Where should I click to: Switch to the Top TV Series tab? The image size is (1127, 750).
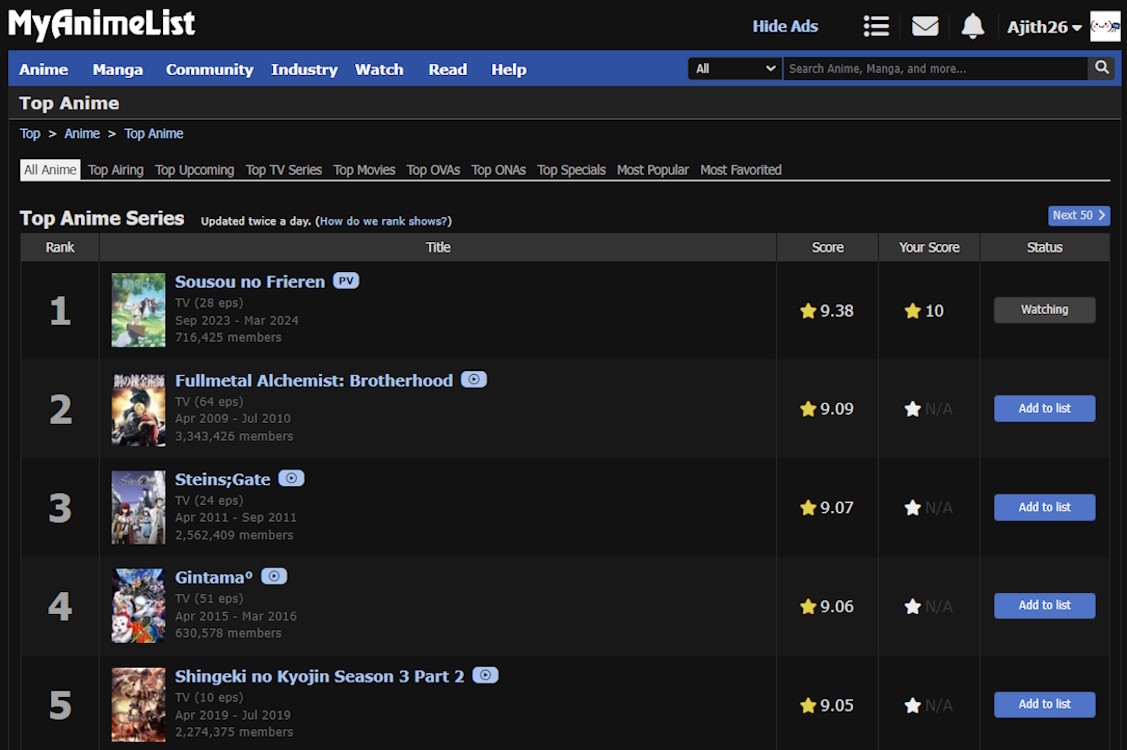(284, 170)
